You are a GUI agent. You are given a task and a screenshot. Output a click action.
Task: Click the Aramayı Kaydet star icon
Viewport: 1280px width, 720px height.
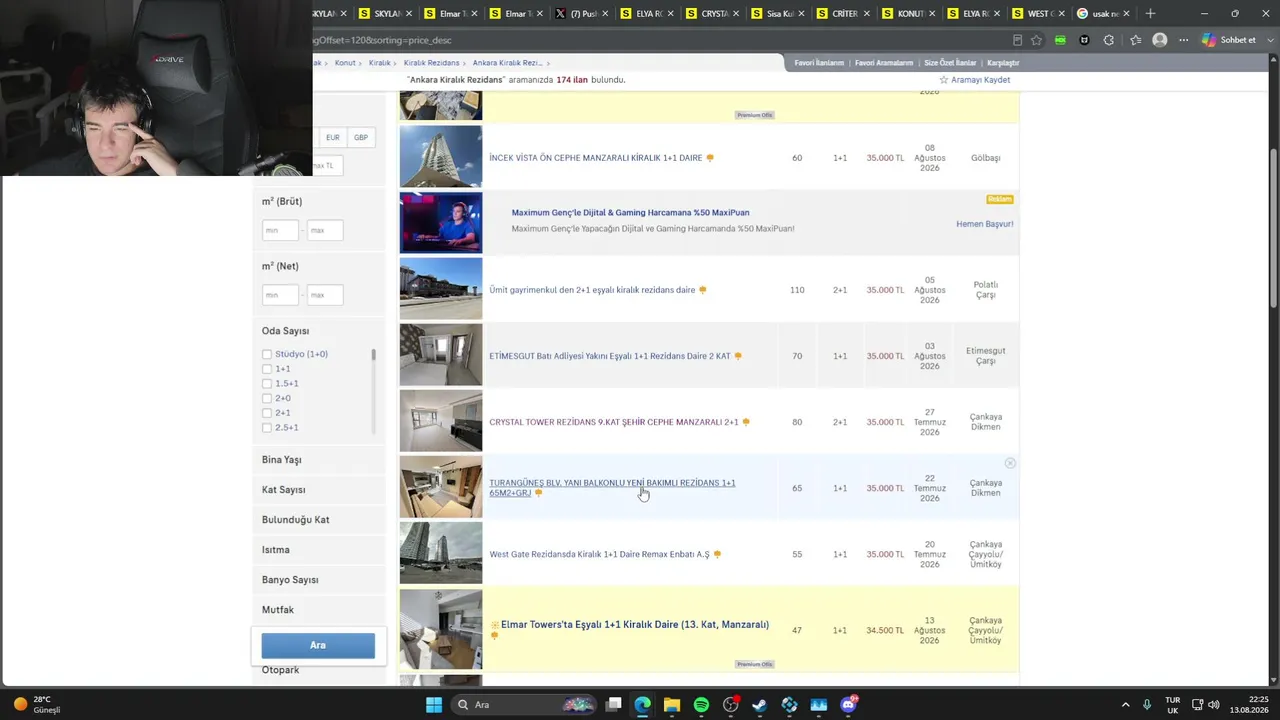click(x=943, y=80)
